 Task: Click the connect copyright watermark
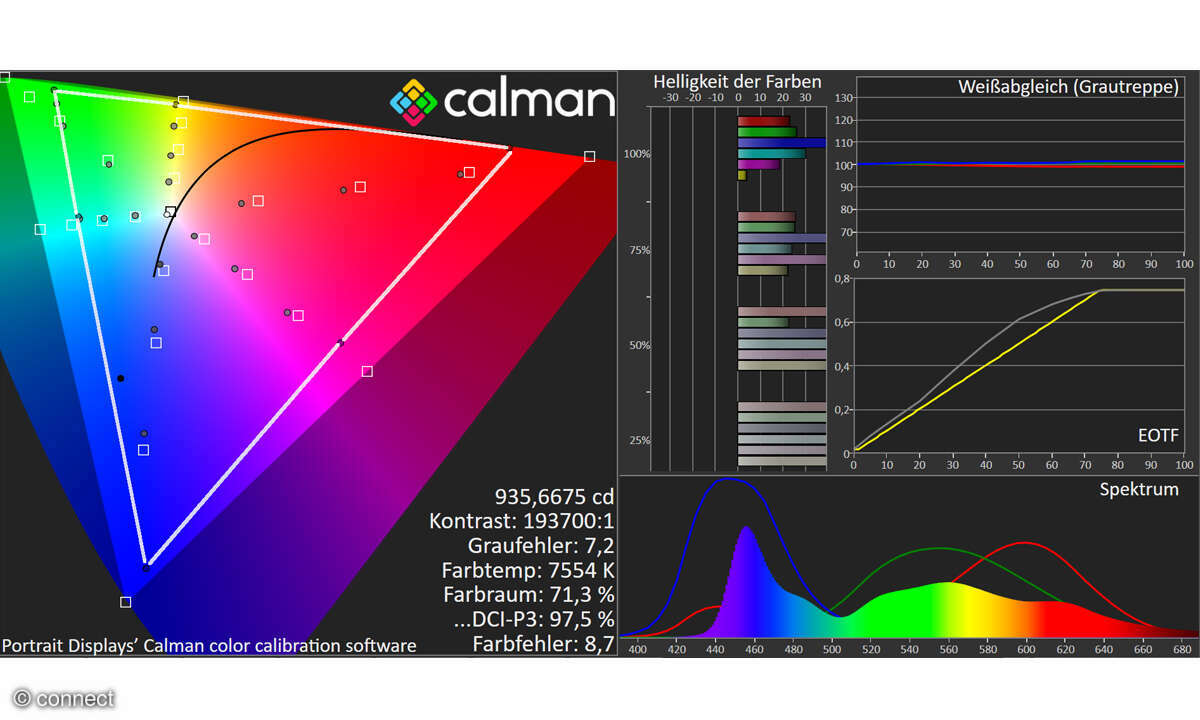[63, 698]
